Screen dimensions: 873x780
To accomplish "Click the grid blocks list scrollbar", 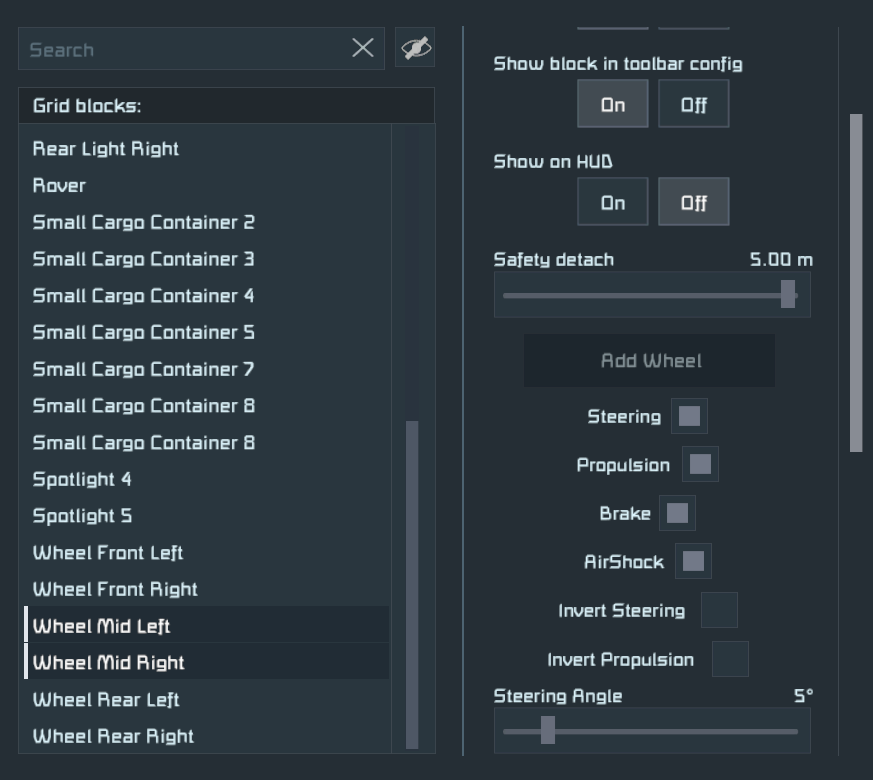I will click(x=412, y=584).
